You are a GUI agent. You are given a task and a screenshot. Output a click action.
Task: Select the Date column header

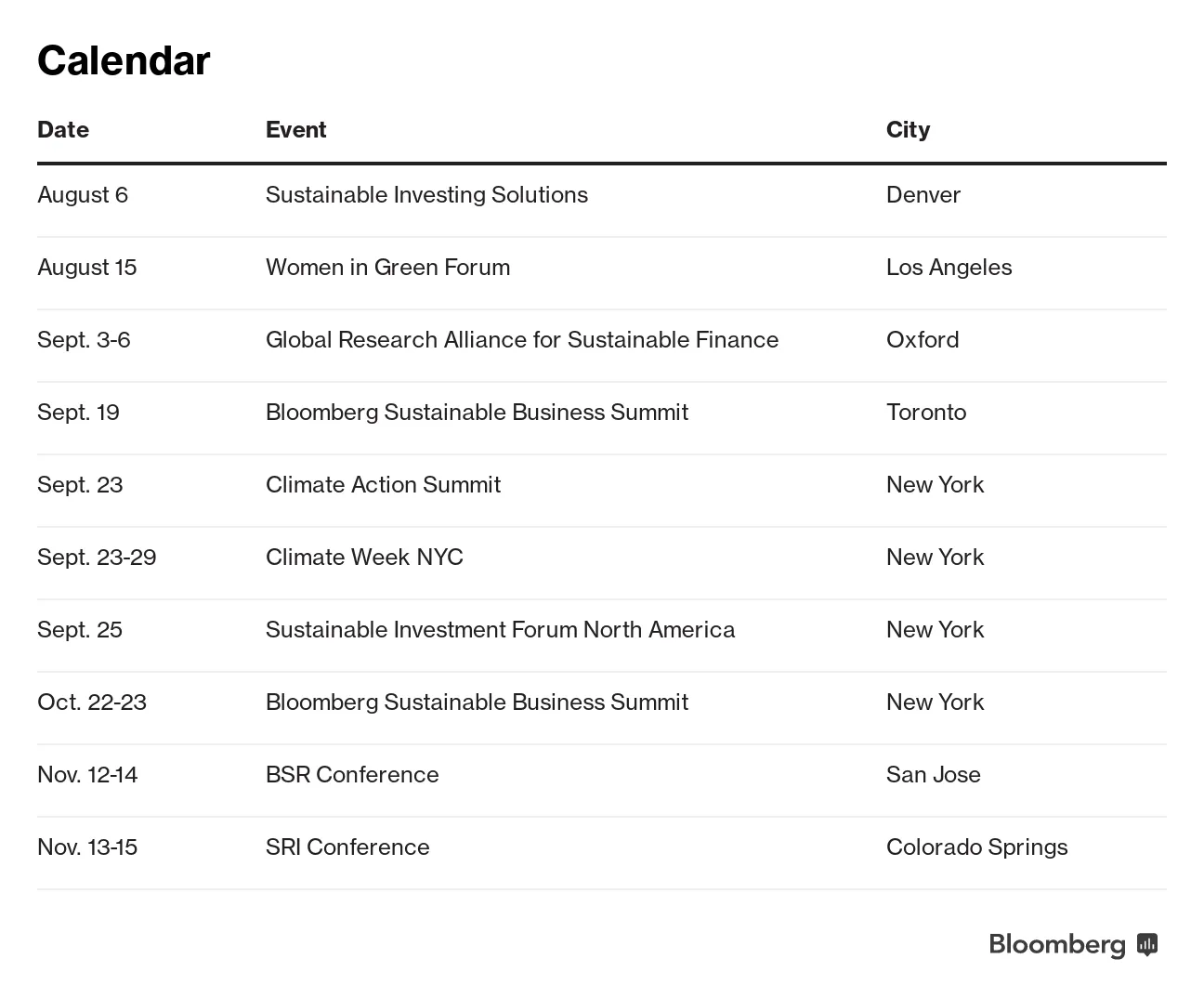pos(63,129)
